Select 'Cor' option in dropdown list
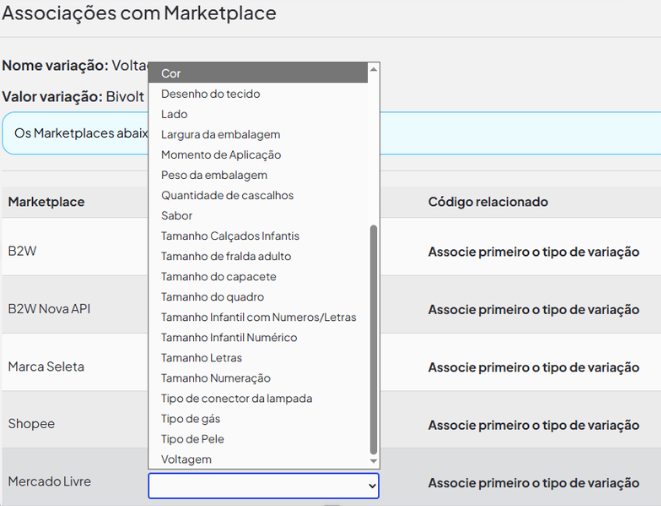Viewport: 661px width, 506px height. click(171, 73)
